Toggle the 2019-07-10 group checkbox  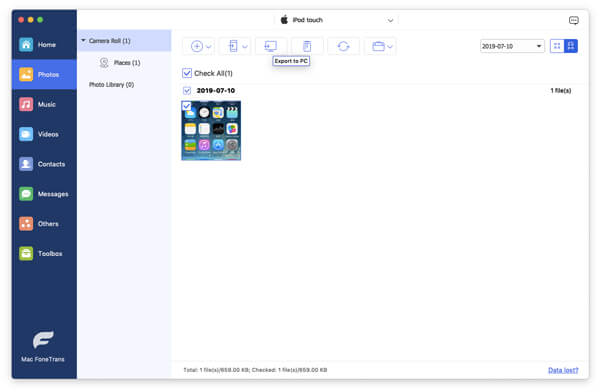187,91
